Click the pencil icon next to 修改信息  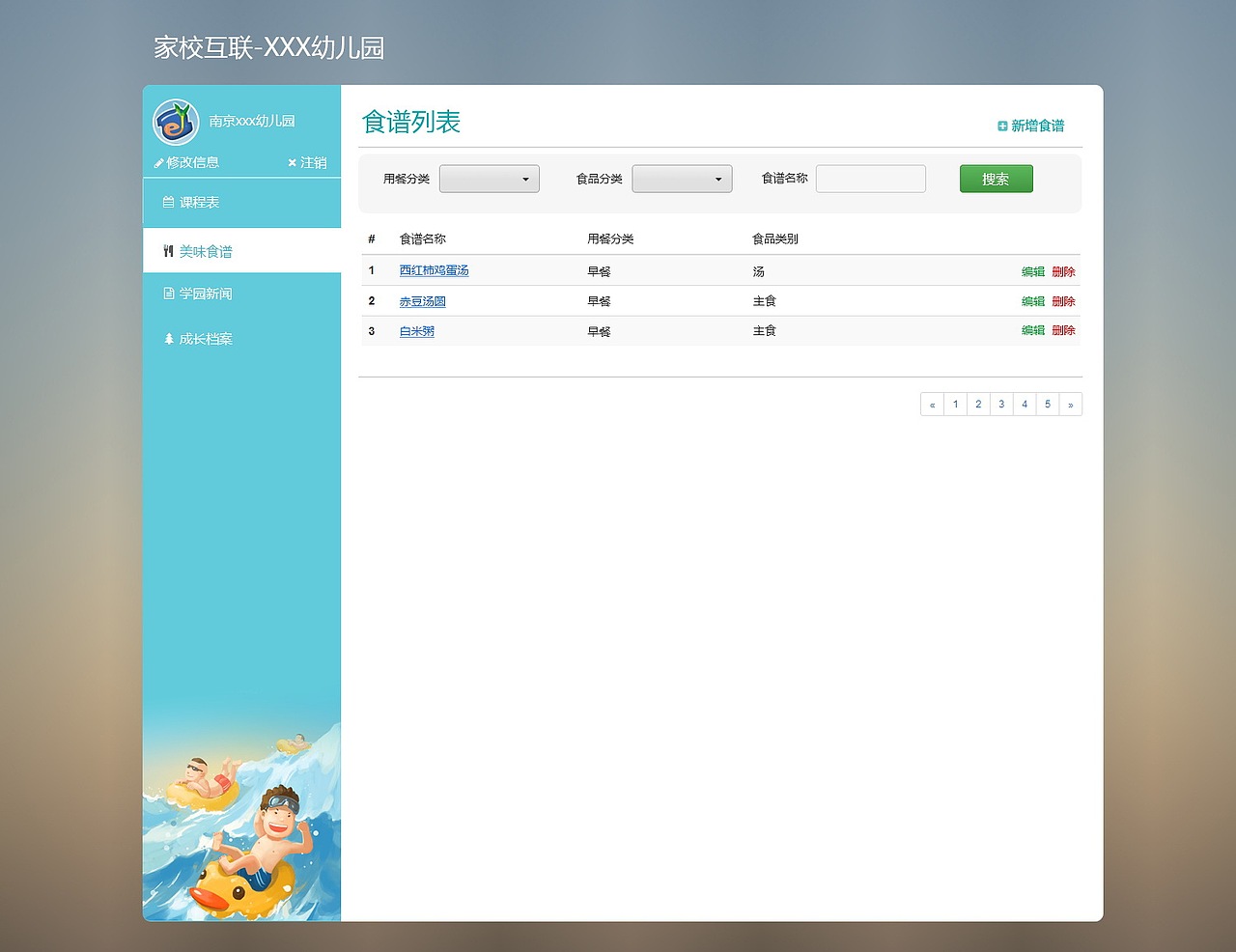pyautogui.click(x=158, y=162)
